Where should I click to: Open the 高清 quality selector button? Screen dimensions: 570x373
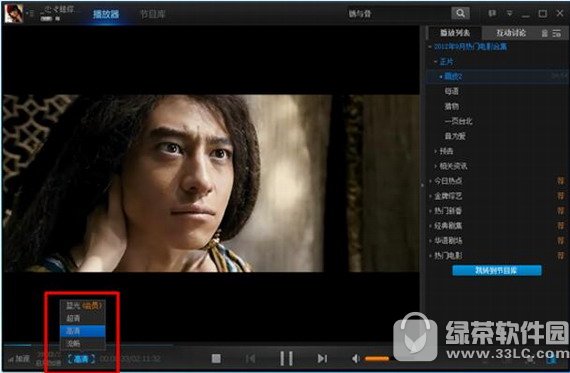pyautogui.click(x=81, y=359)
